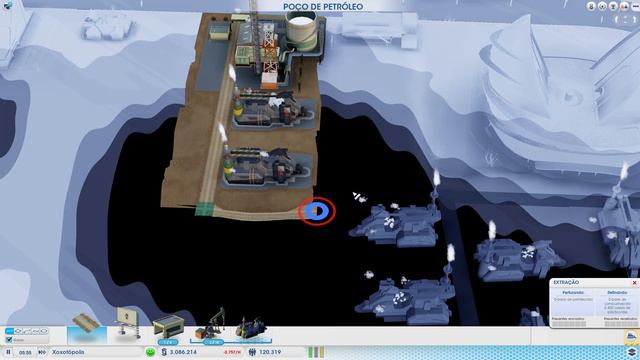The height and width of the screenshot is (360, 640).
Task: Select the oil pumpjack module thumbnail
Action: (211, 322)
